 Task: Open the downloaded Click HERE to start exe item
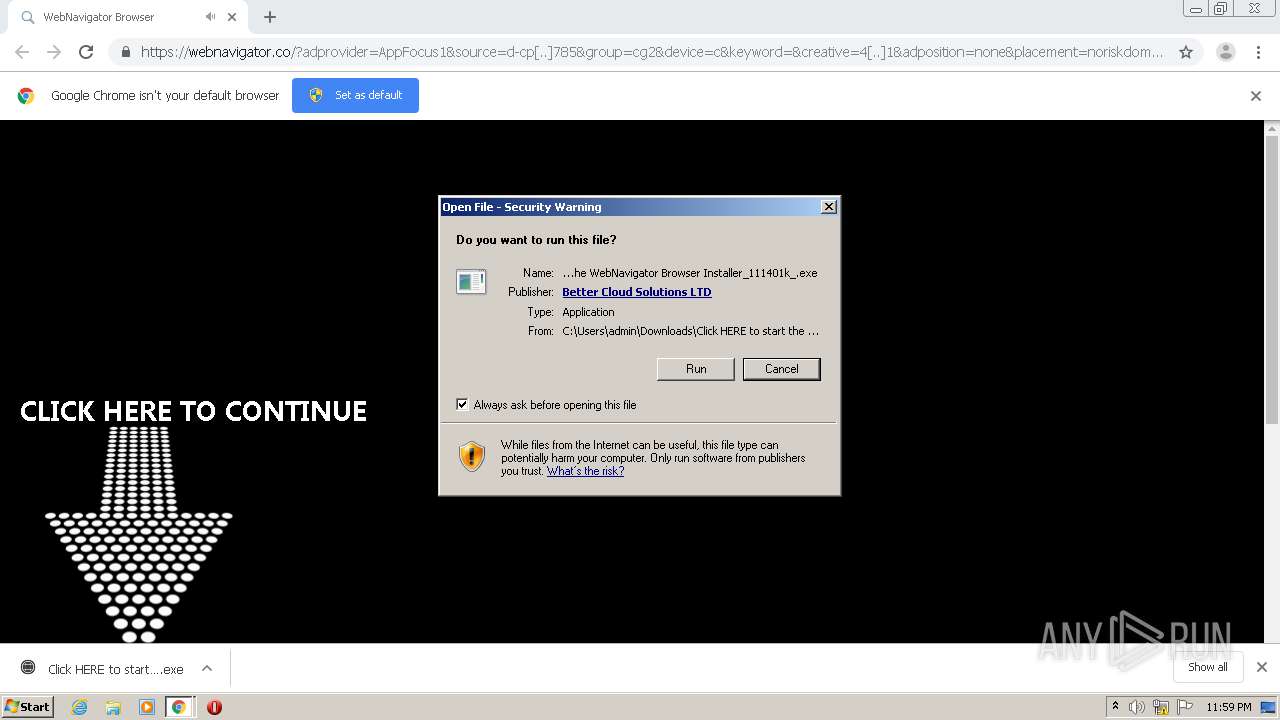[105, 669]
